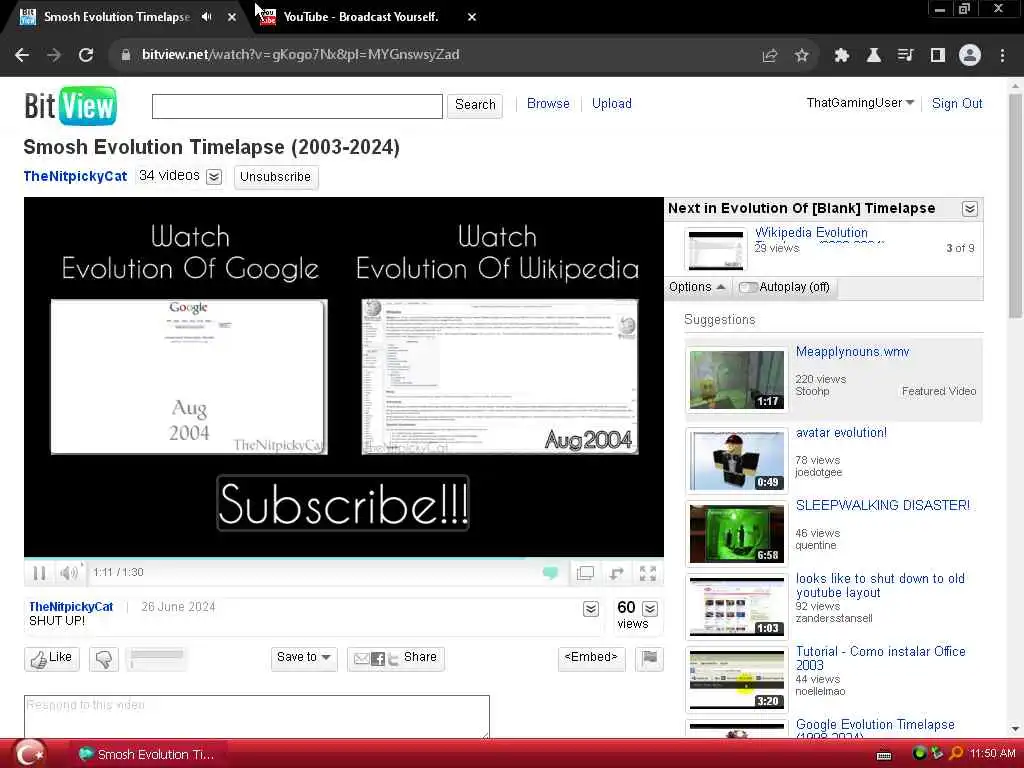Open ThatGamingUser account dropdown
Viewport: 1024px width, 768px height.
(860, 103)
